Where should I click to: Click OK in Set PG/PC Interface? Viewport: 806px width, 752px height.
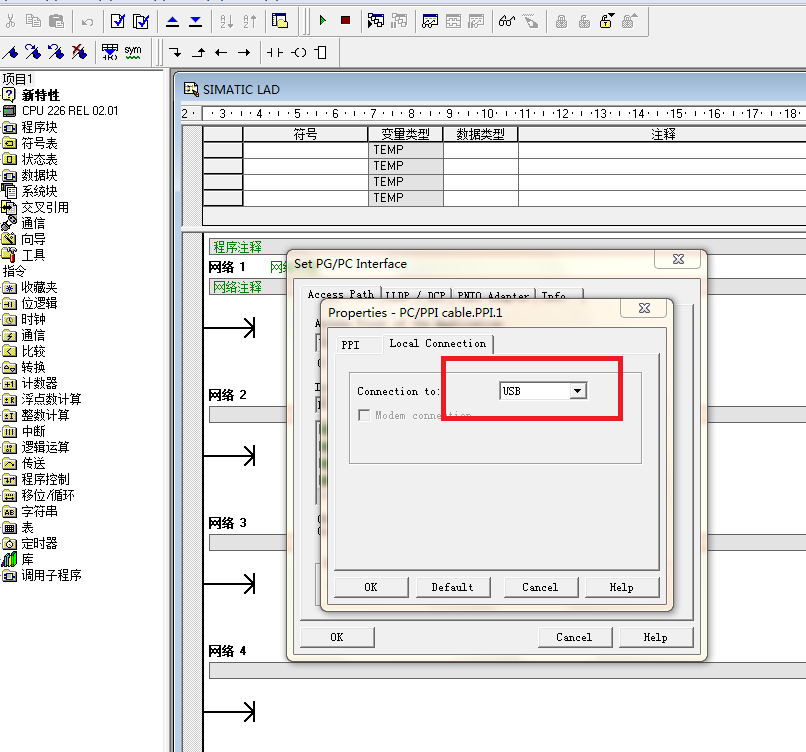point(337,637)
